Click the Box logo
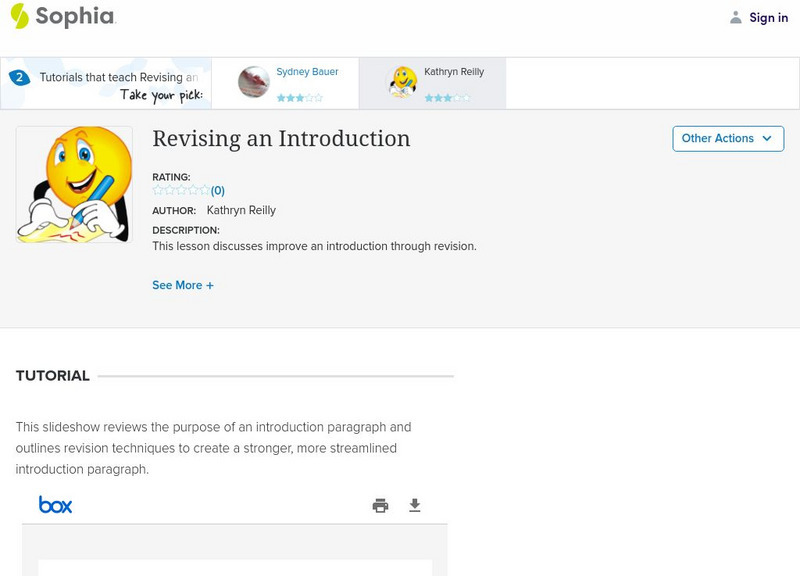800x576 pixels. (x=56, y=505)
